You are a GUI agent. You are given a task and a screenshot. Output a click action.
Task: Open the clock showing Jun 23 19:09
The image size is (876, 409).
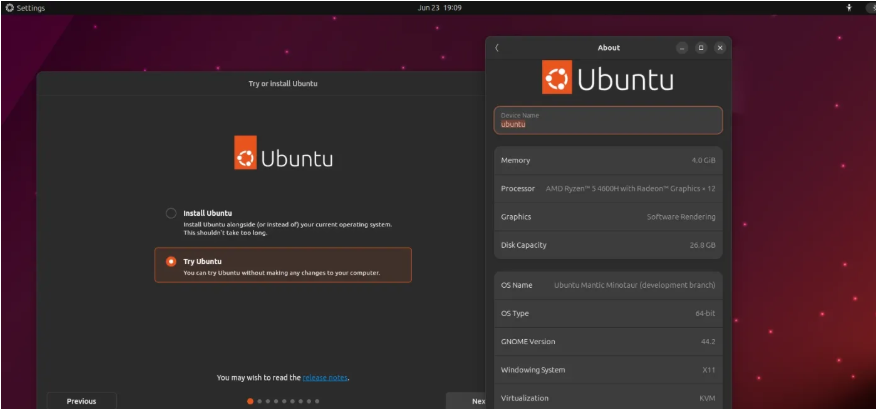click(440, 8)
